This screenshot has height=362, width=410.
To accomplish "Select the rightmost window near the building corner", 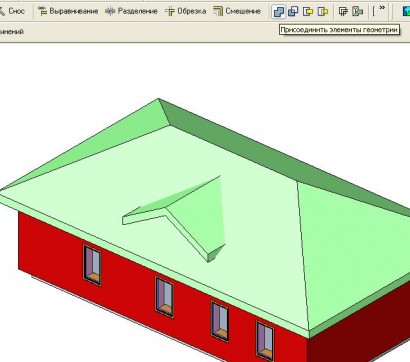I will point(265,341).
